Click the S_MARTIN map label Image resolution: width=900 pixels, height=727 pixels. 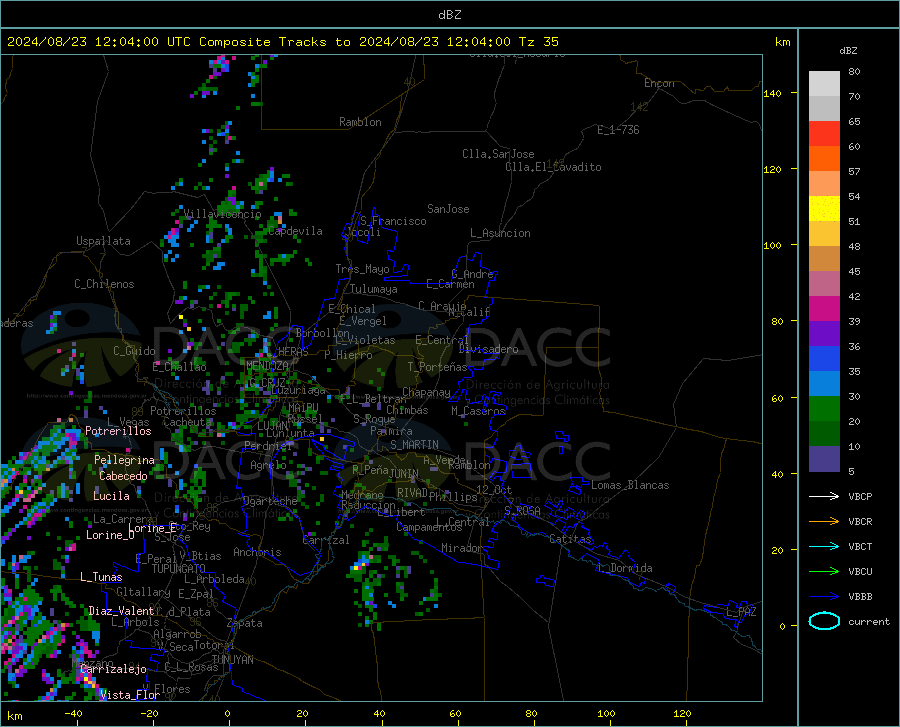414,445
